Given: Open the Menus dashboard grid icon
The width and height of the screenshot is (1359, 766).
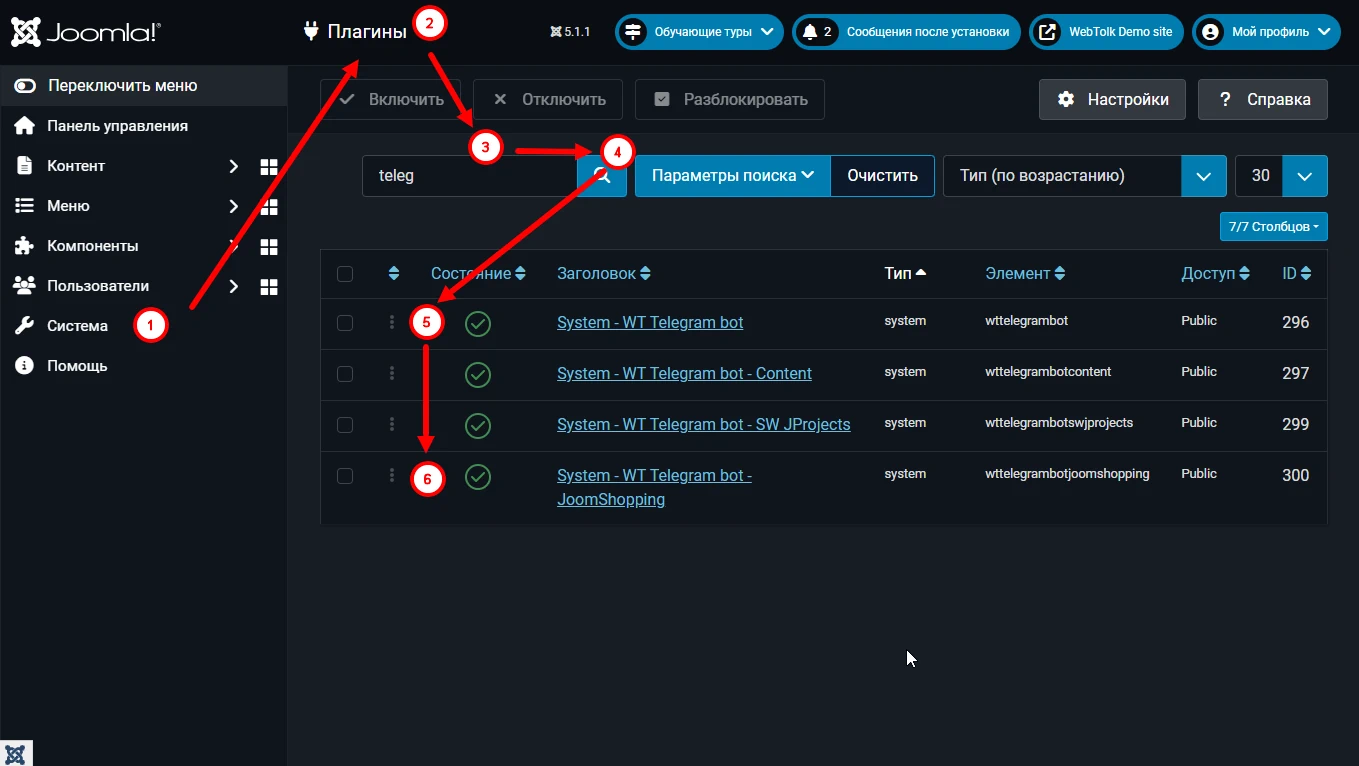Looking at the screenshot, I should pyautogui.click(x=268, y=206).
